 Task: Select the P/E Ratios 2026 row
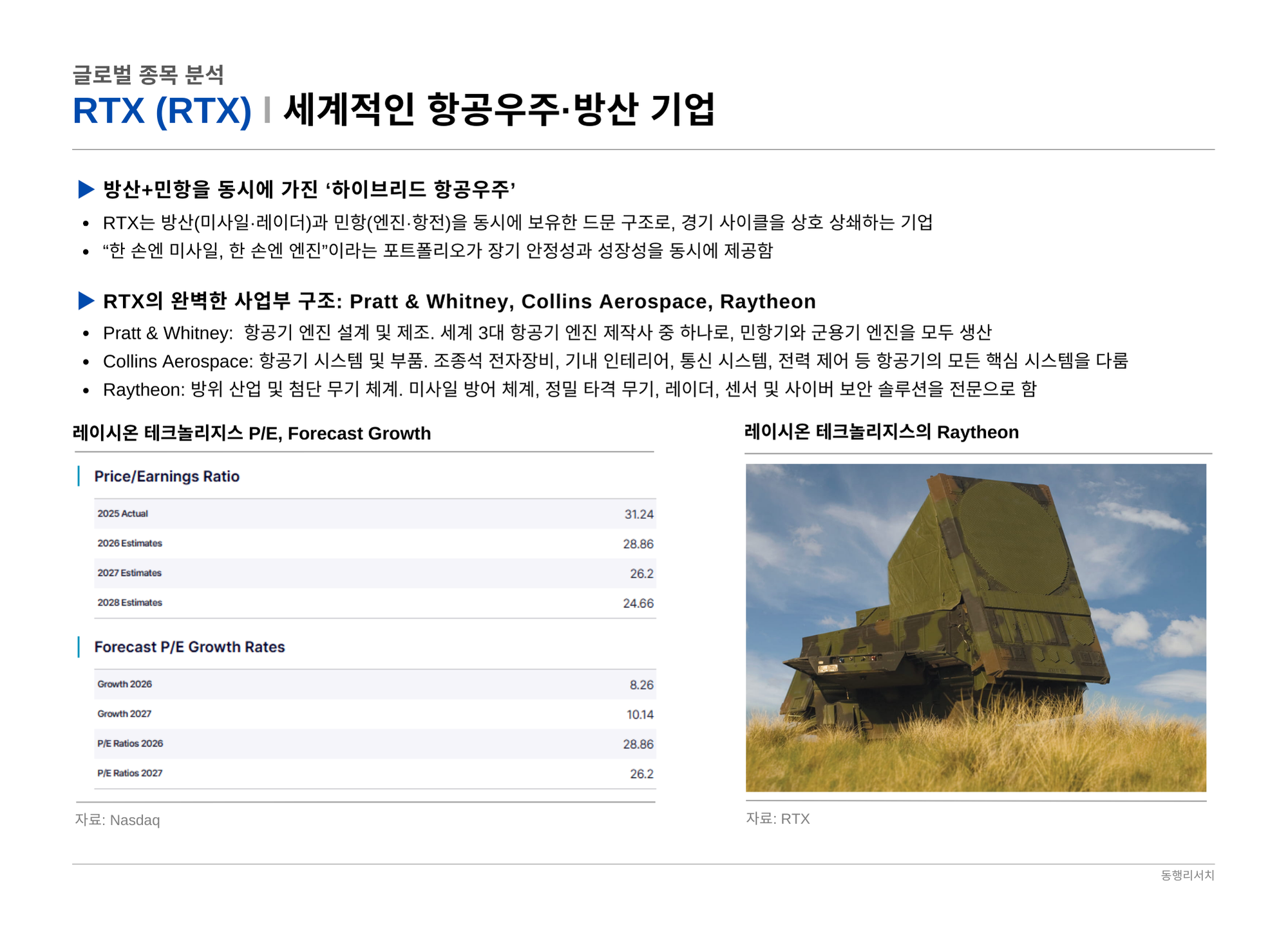click(x=375, y=744)
